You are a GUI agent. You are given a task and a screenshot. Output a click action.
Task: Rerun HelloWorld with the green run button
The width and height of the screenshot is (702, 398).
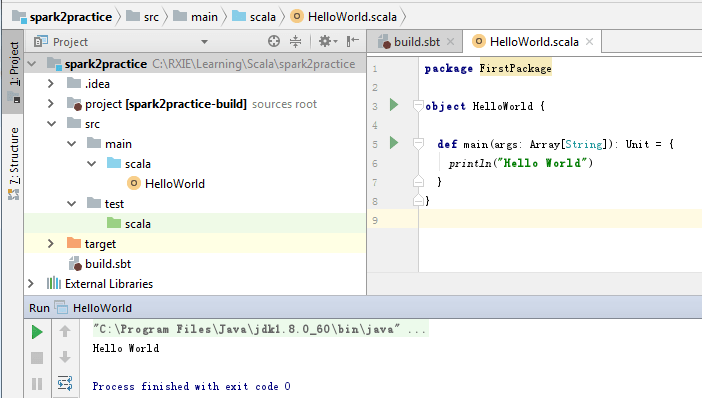tap(37, 332)
